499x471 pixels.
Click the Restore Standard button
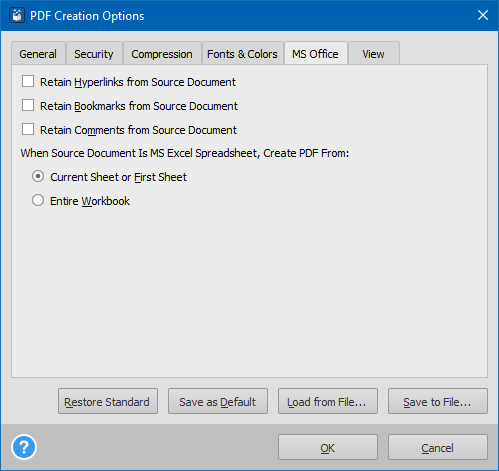tap(108, 401)
